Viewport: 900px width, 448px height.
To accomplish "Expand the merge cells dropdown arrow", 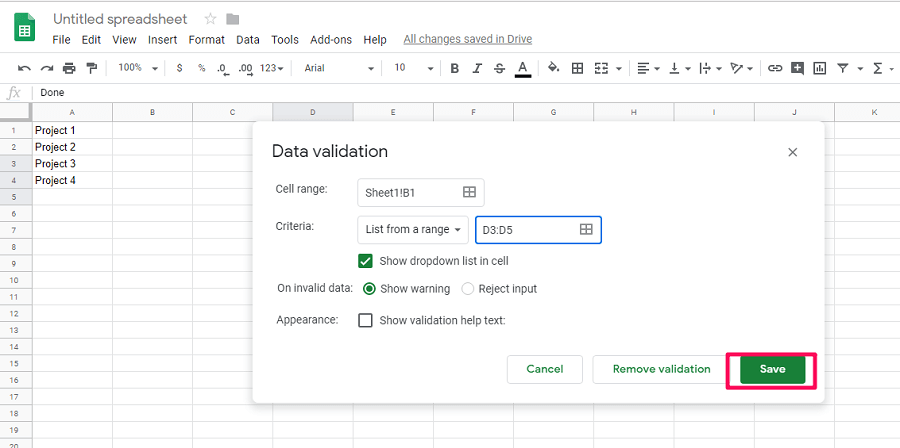I will click(619, 69).
